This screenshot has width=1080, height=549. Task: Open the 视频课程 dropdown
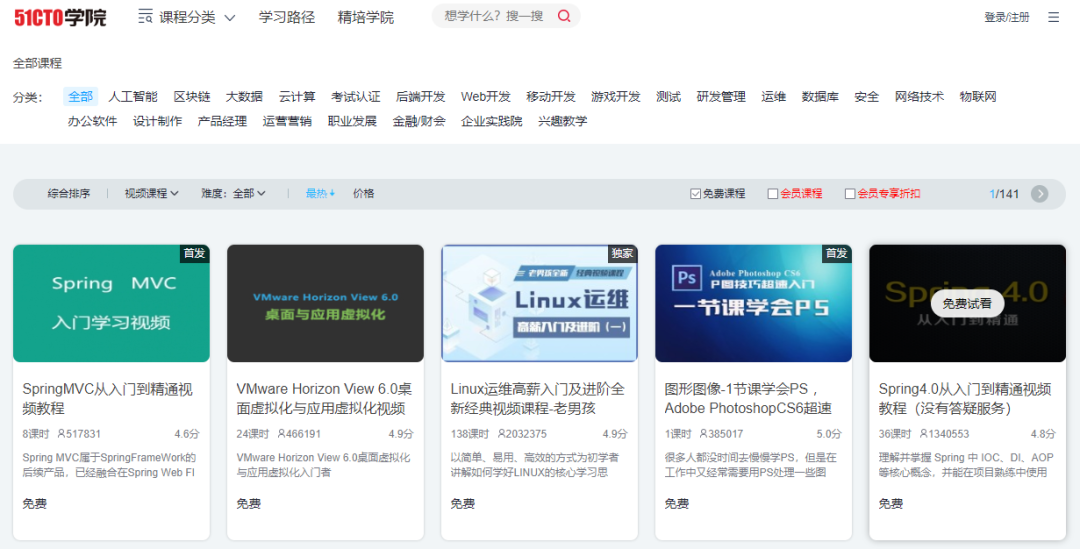pos(152,194)
